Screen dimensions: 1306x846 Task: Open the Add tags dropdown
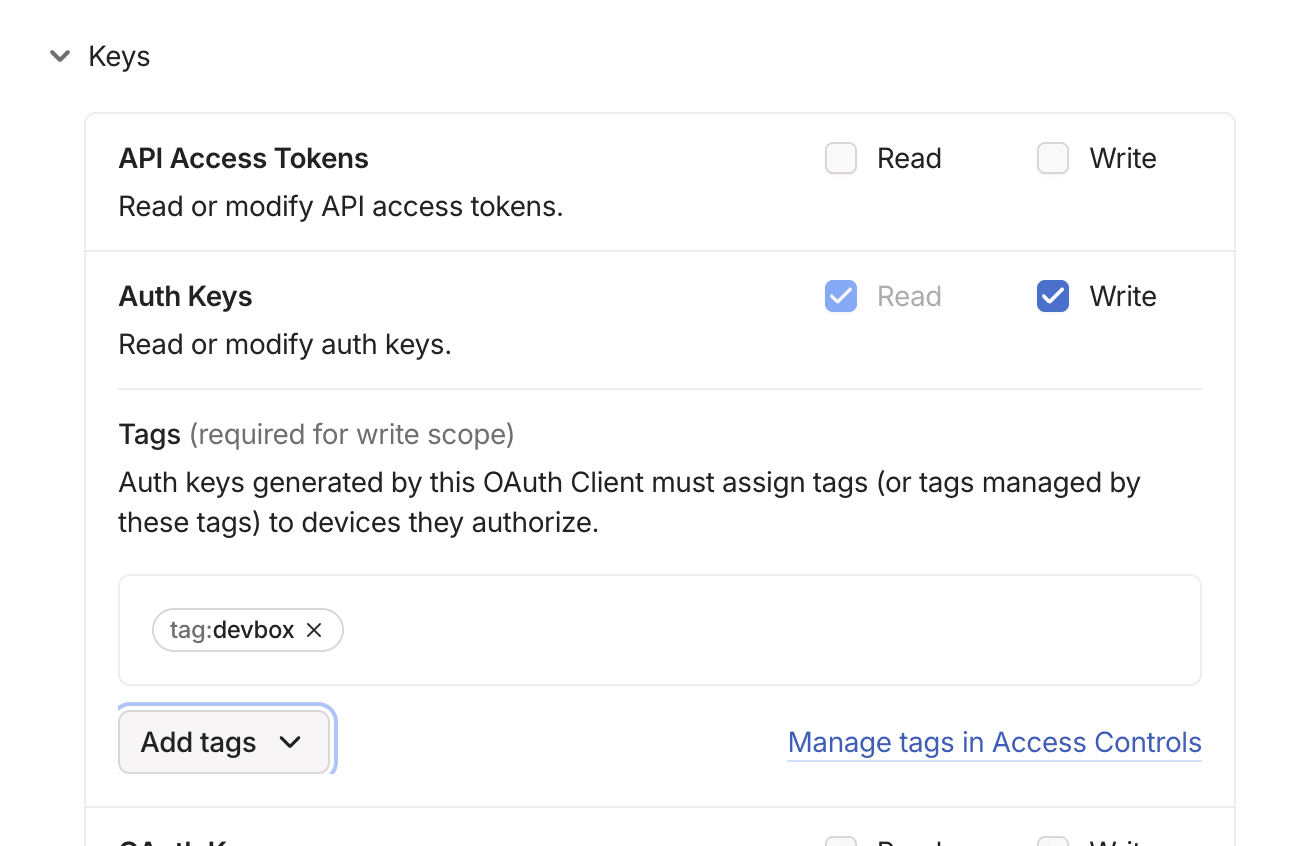tap(224, 742)
